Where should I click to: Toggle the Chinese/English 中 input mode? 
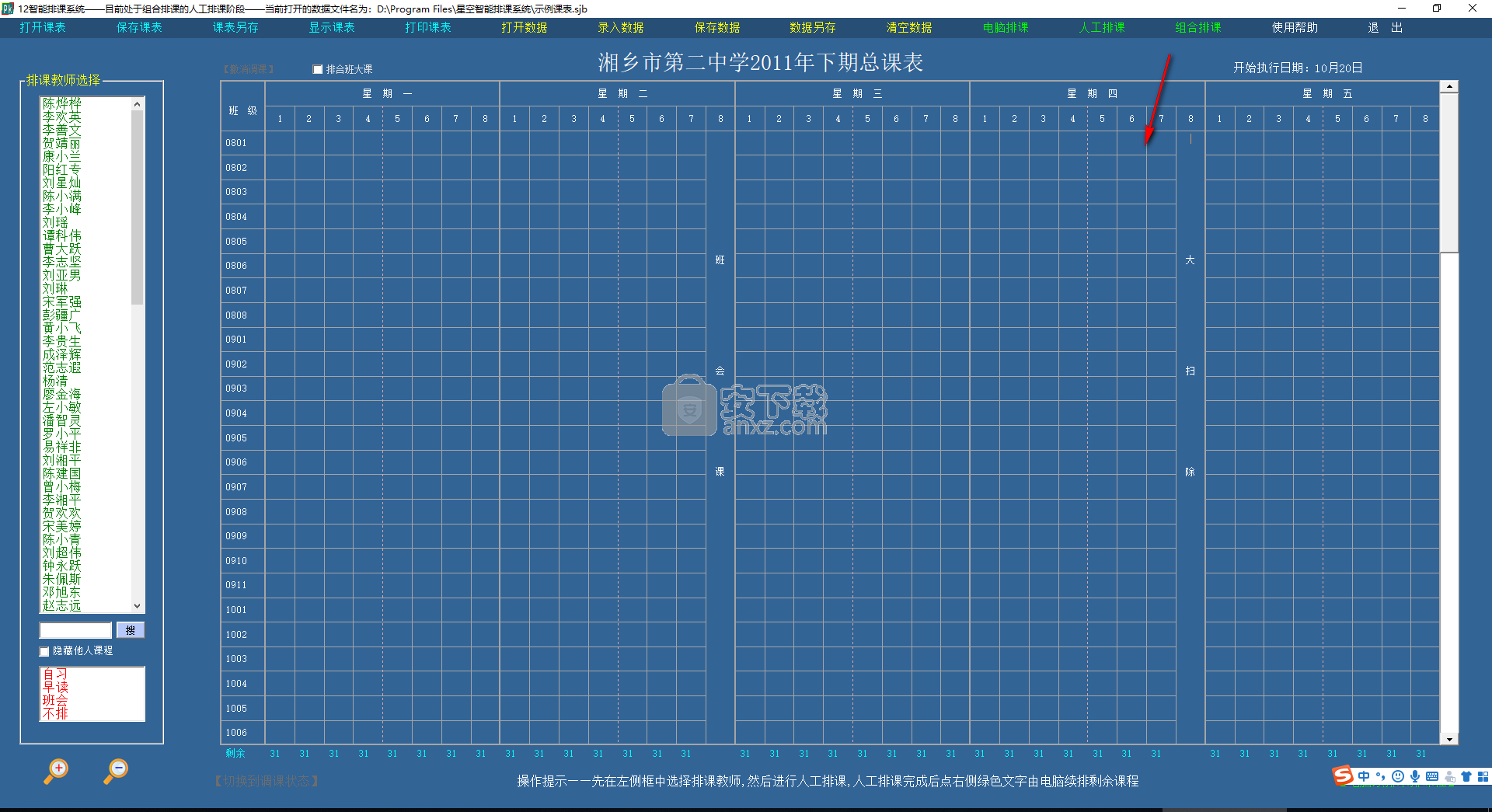click(x=1364, y=776)
